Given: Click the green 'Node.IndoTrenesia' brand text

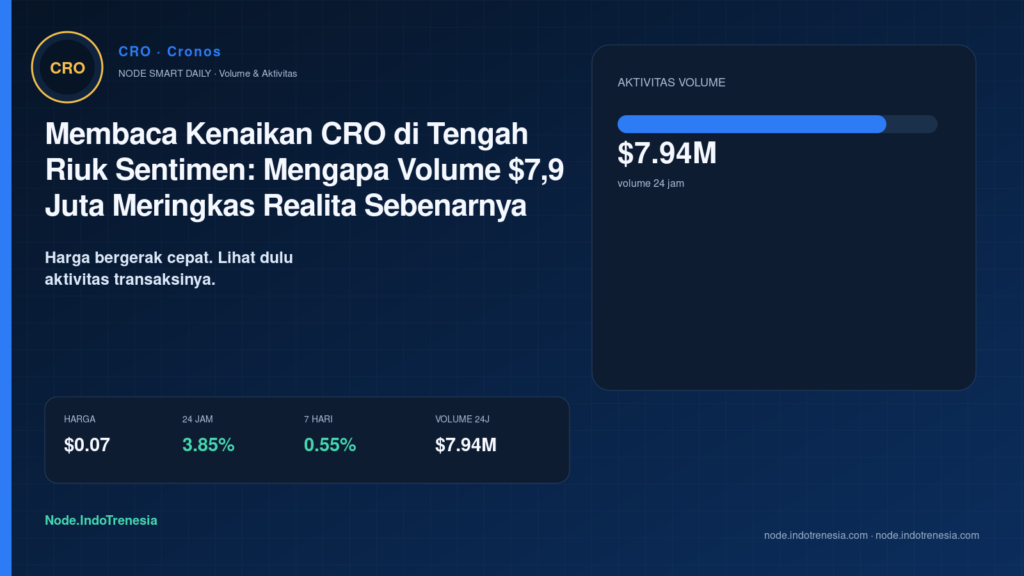Looking at the screenshot, I should [101, 520].
